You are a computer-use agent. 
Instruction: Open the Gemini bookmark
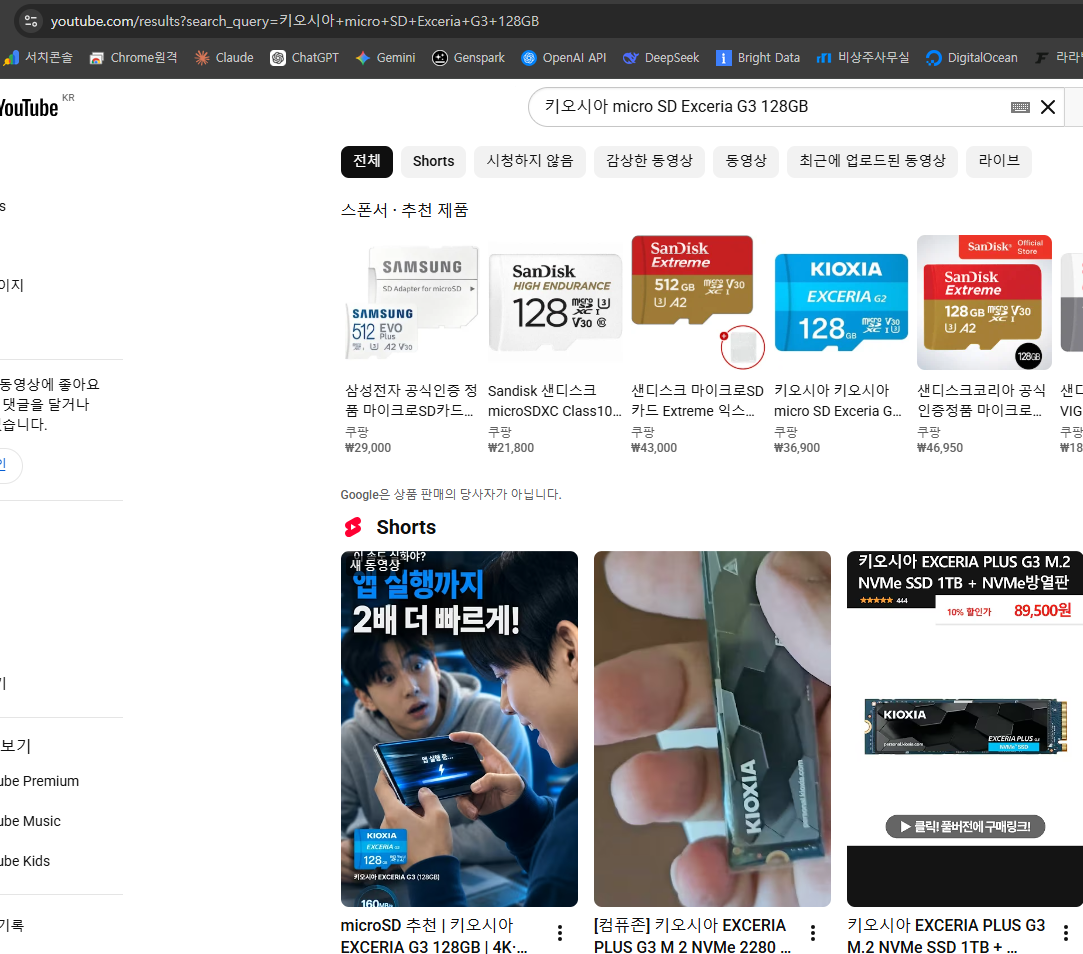(385, 57)
